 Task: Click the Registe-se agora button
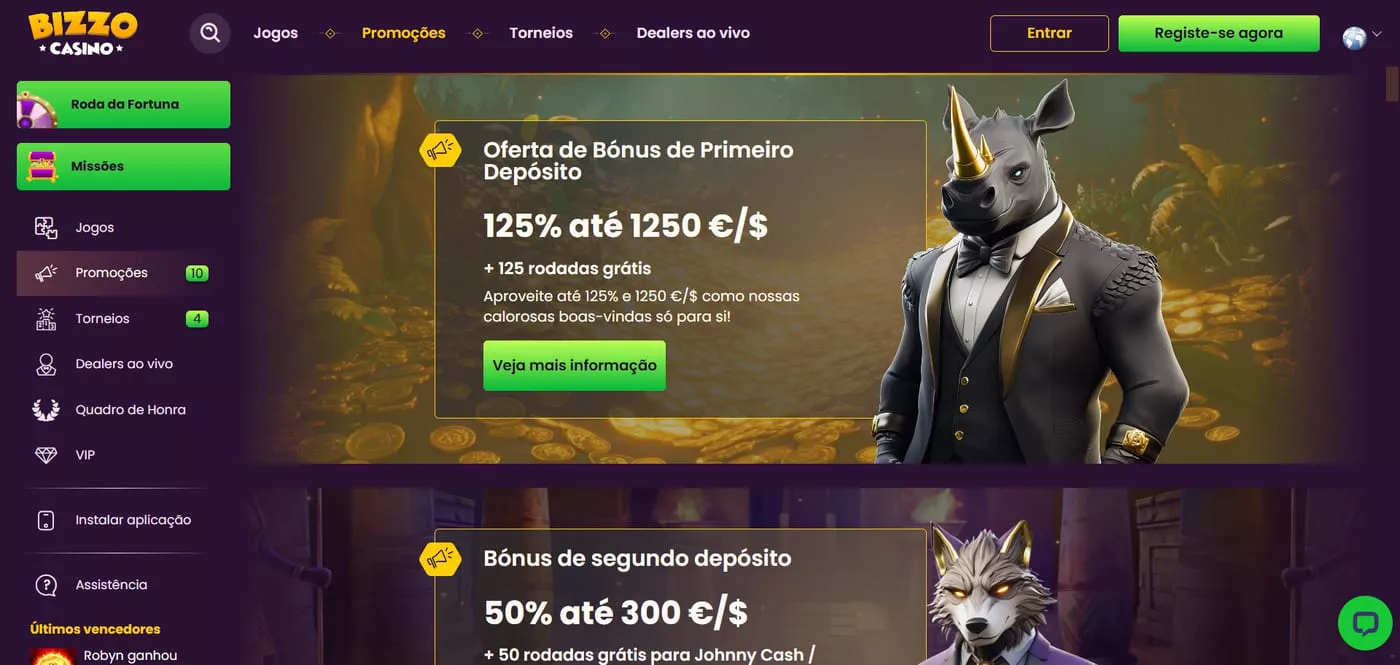[1218, 33]
